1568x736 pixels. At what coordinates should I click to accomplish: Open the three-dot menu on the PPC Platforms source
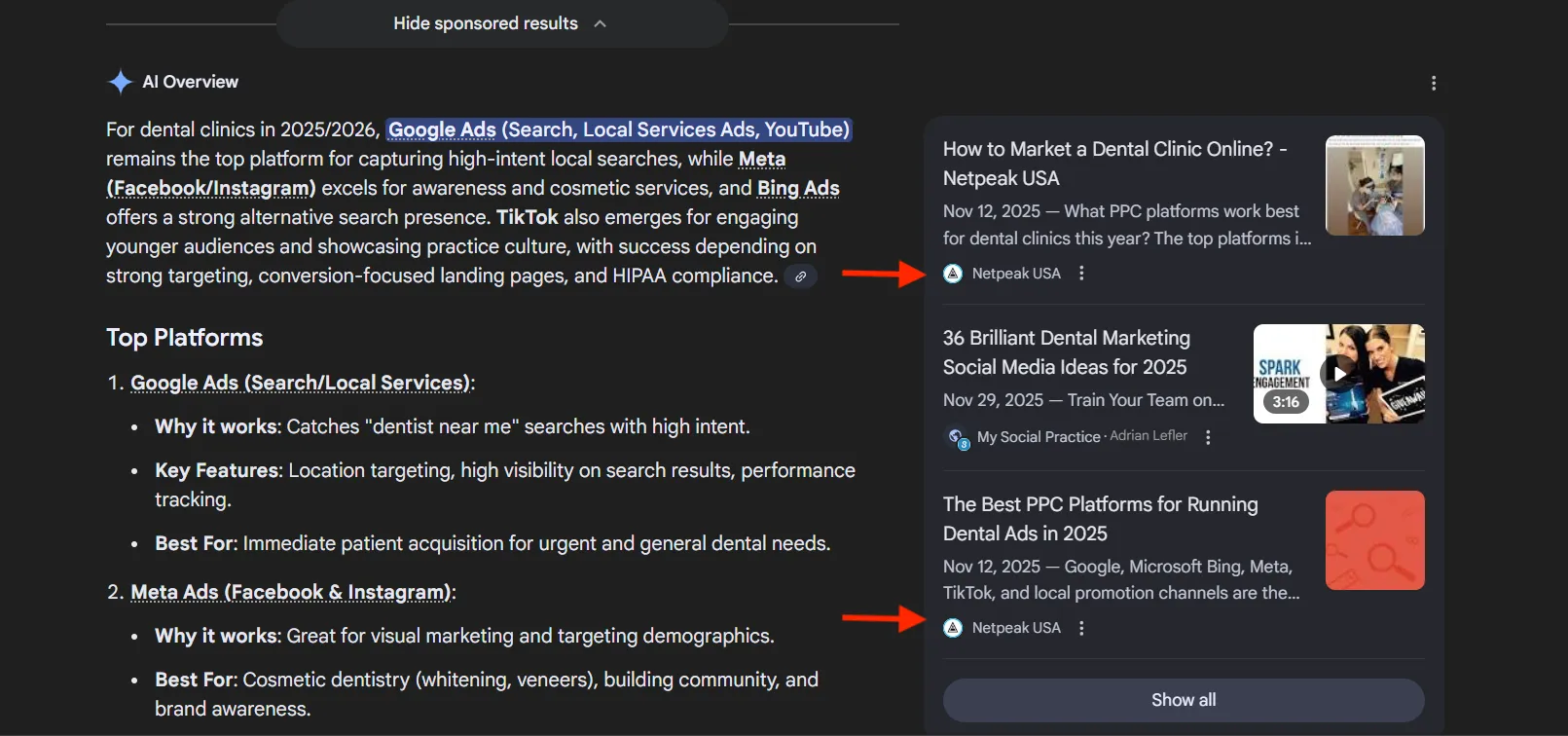point(1080,628)
